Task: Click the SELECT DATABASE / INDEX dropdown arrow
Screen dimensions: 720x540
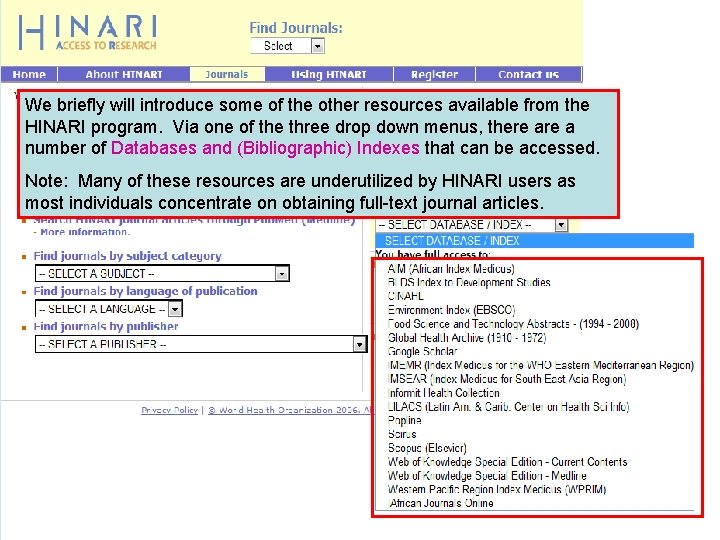Action: tap(561, 225)
